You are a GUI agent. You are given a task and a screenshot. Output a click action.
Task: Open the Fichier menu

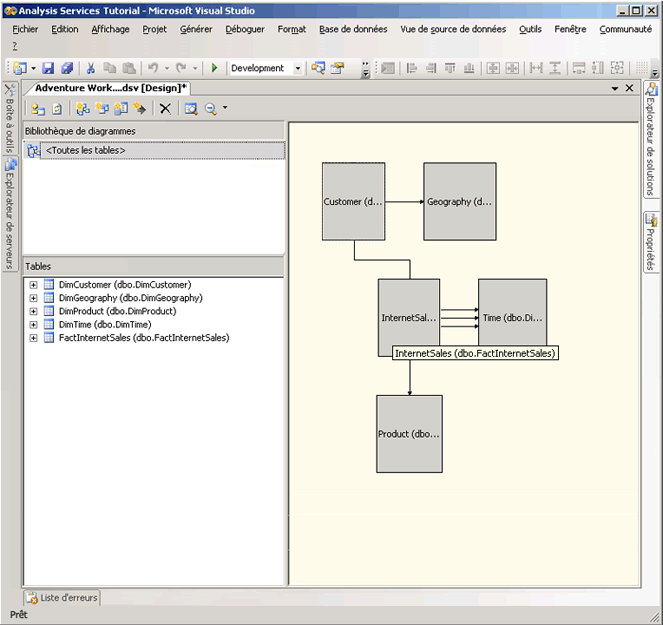click(x=25, y=29)
